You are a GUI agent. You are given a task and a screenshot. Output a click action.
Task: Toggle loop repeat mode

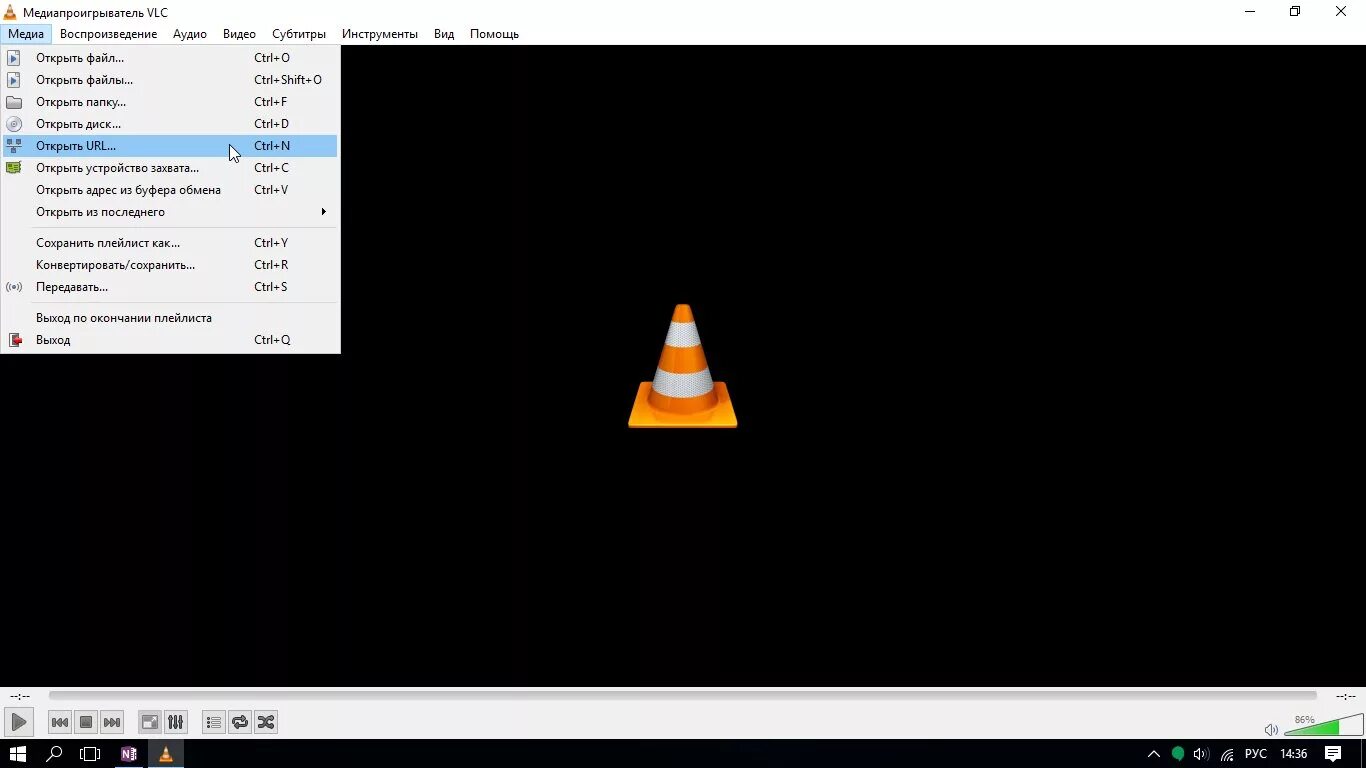click(x=240, y=722)
